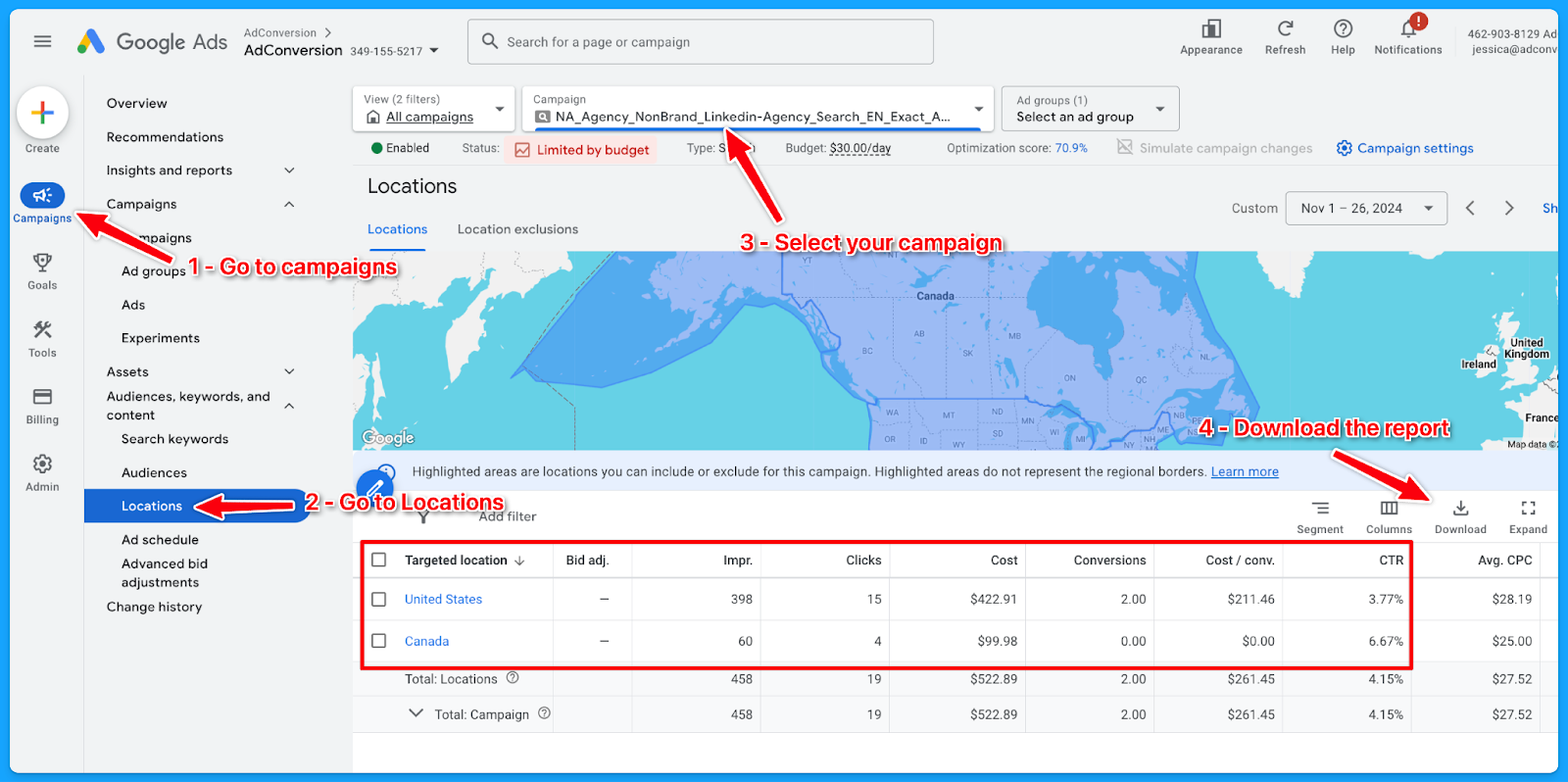Open the United States location link

pos(443,599)
